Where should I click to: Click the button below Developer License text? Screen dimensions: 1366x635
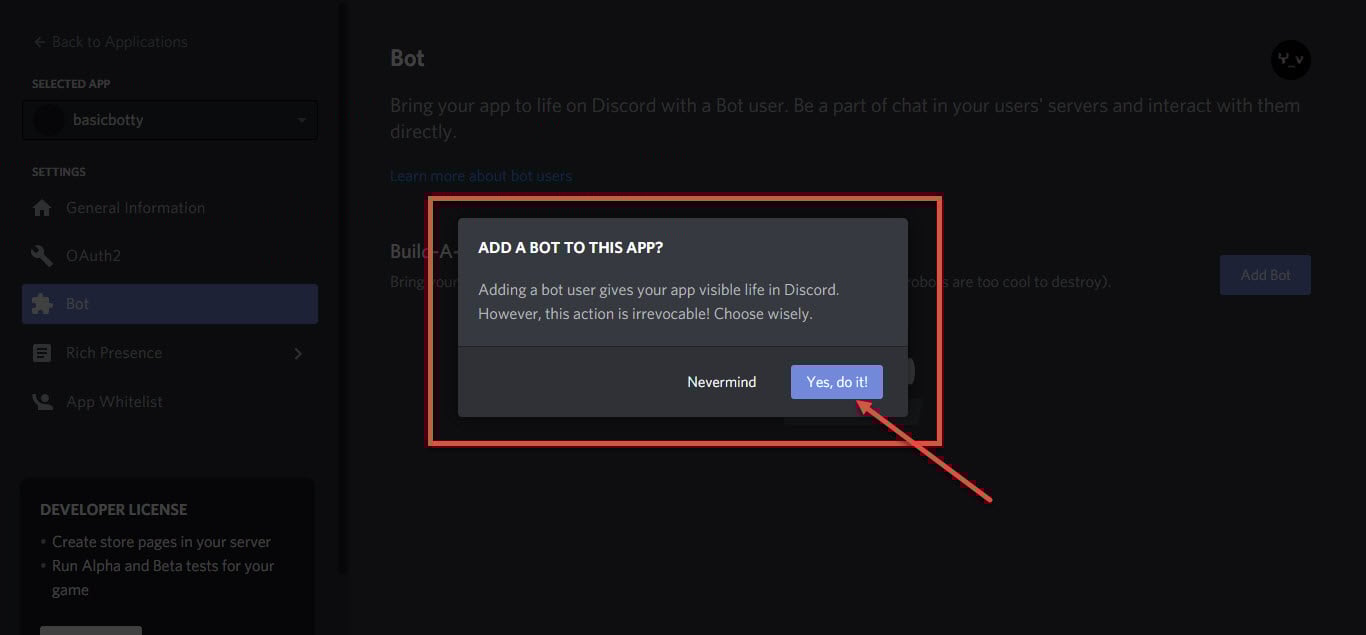click(x=91, y=630)
